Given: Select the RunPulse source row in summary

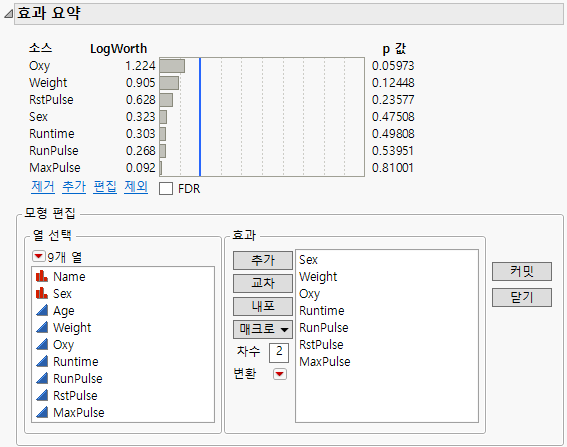Looking at the screenshot, I should coord(54,151).
